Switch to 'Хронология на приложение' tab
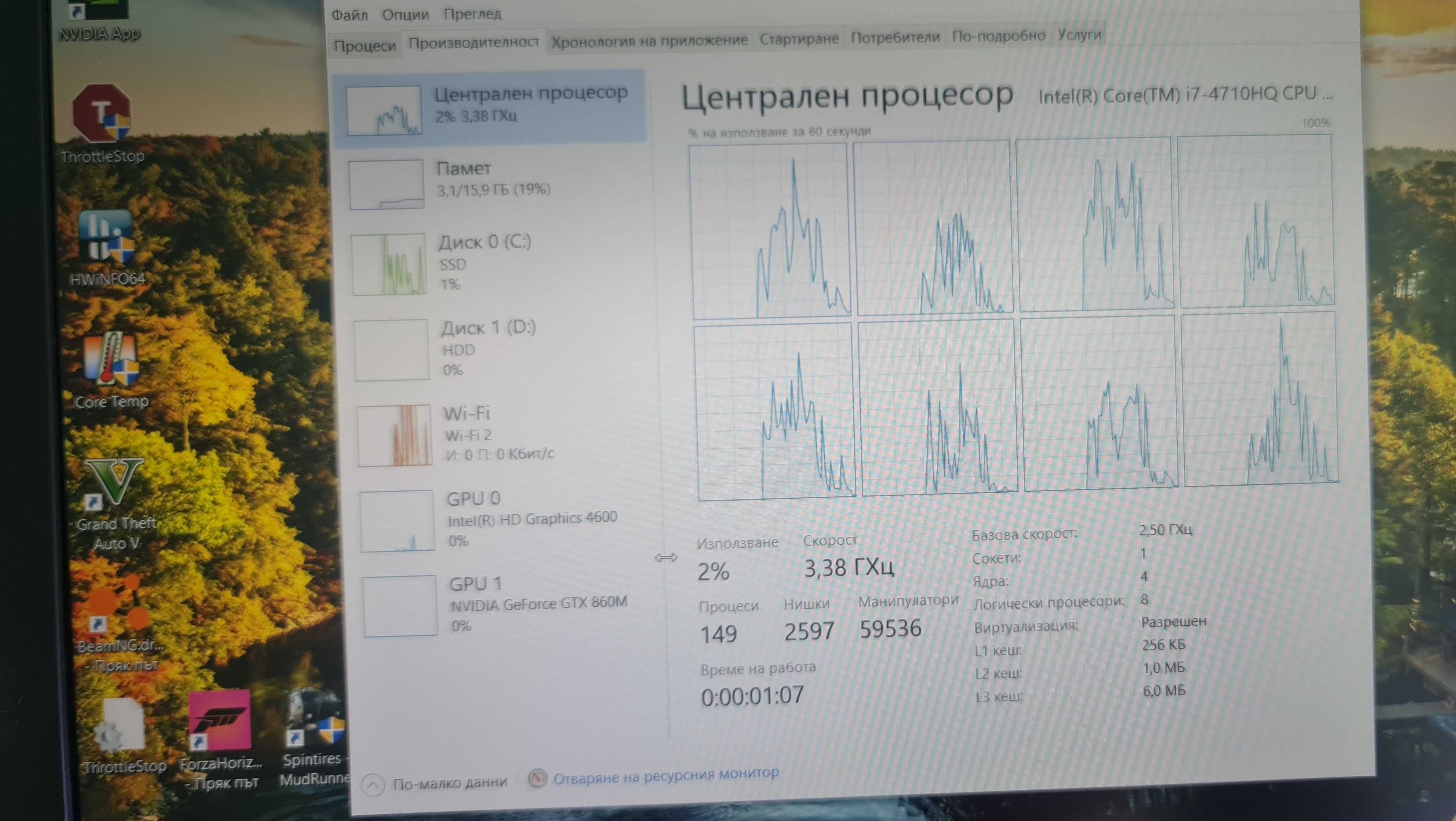Viewport: 1456px width, 821px height. [649, 41]
